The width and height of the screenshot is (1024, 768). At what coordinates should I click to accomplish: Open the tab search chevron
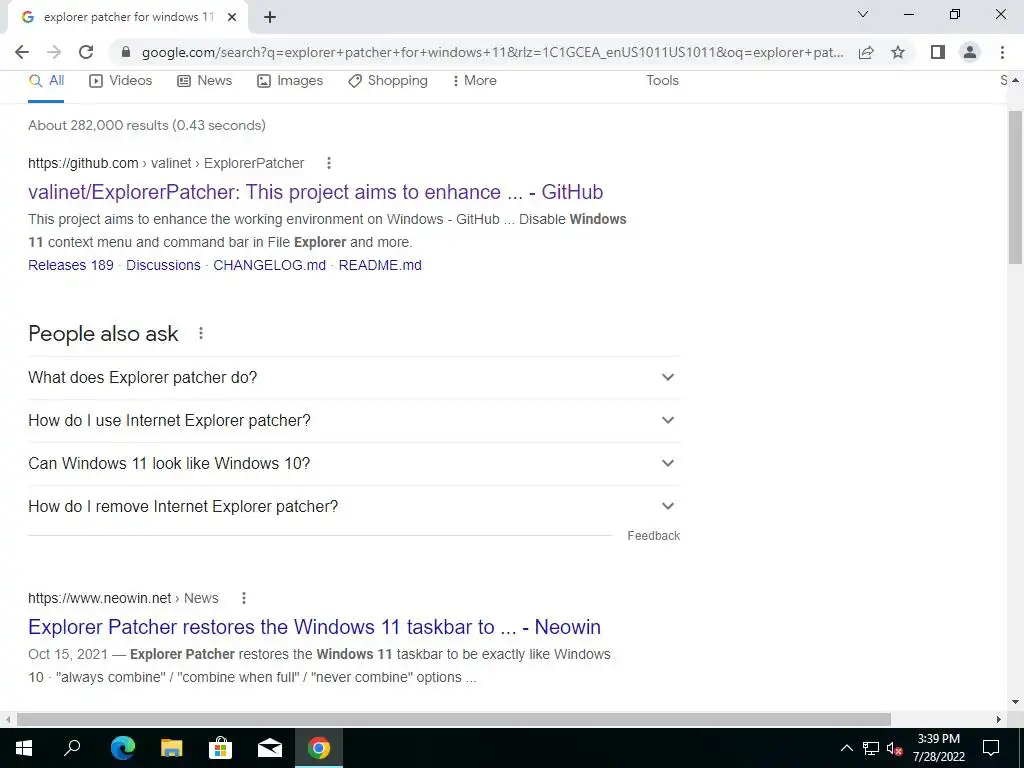coord(863,14)
